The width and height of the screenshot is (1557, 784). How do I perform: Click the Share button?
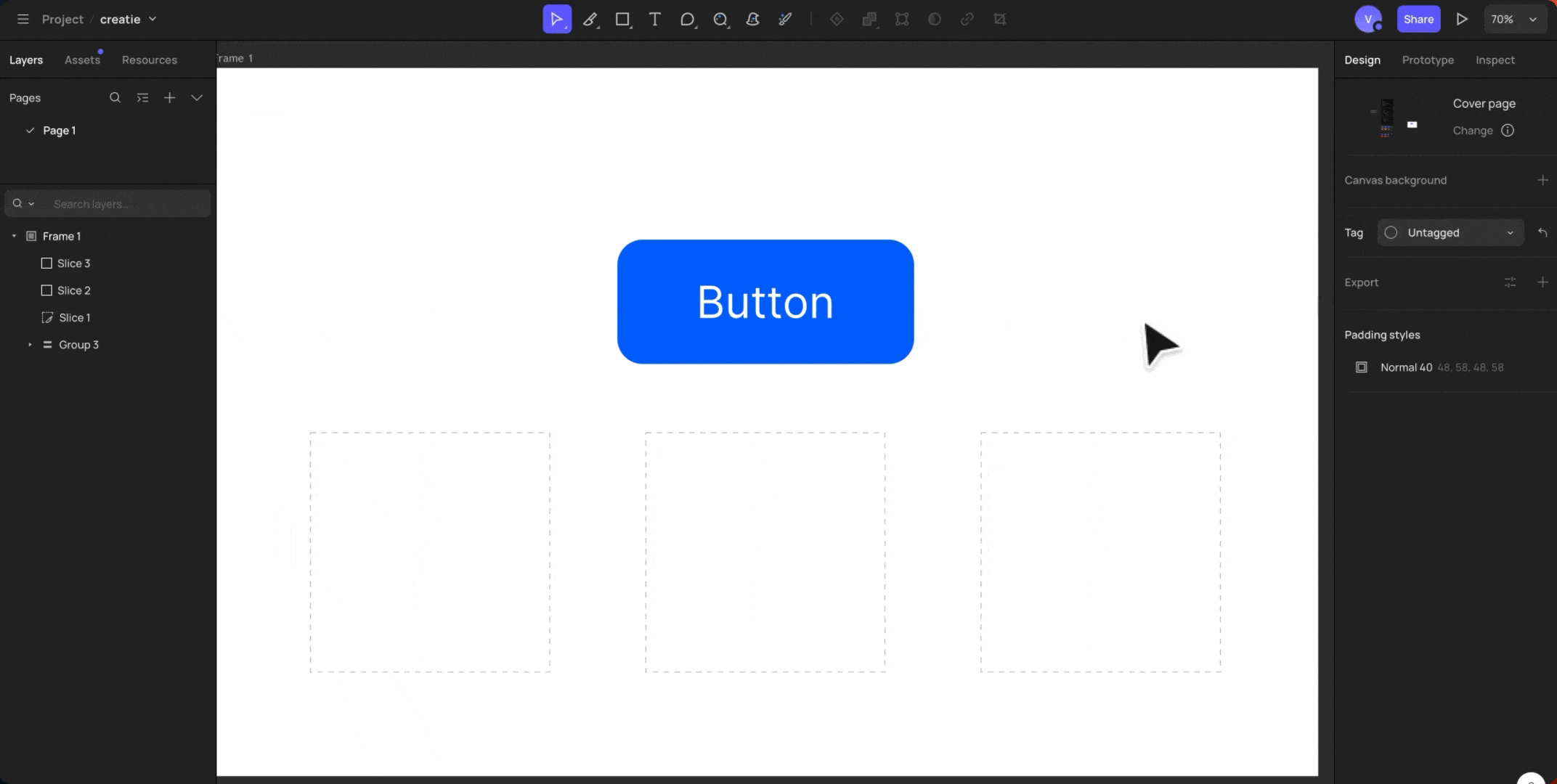tap(1418, 20)
